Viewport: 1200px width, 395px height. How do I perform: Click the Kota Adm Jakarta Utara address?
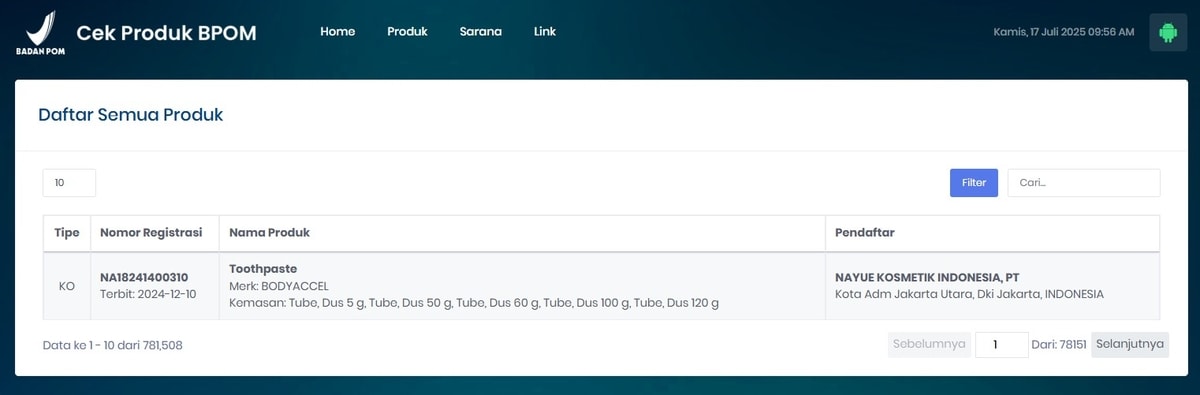(969, 294)
